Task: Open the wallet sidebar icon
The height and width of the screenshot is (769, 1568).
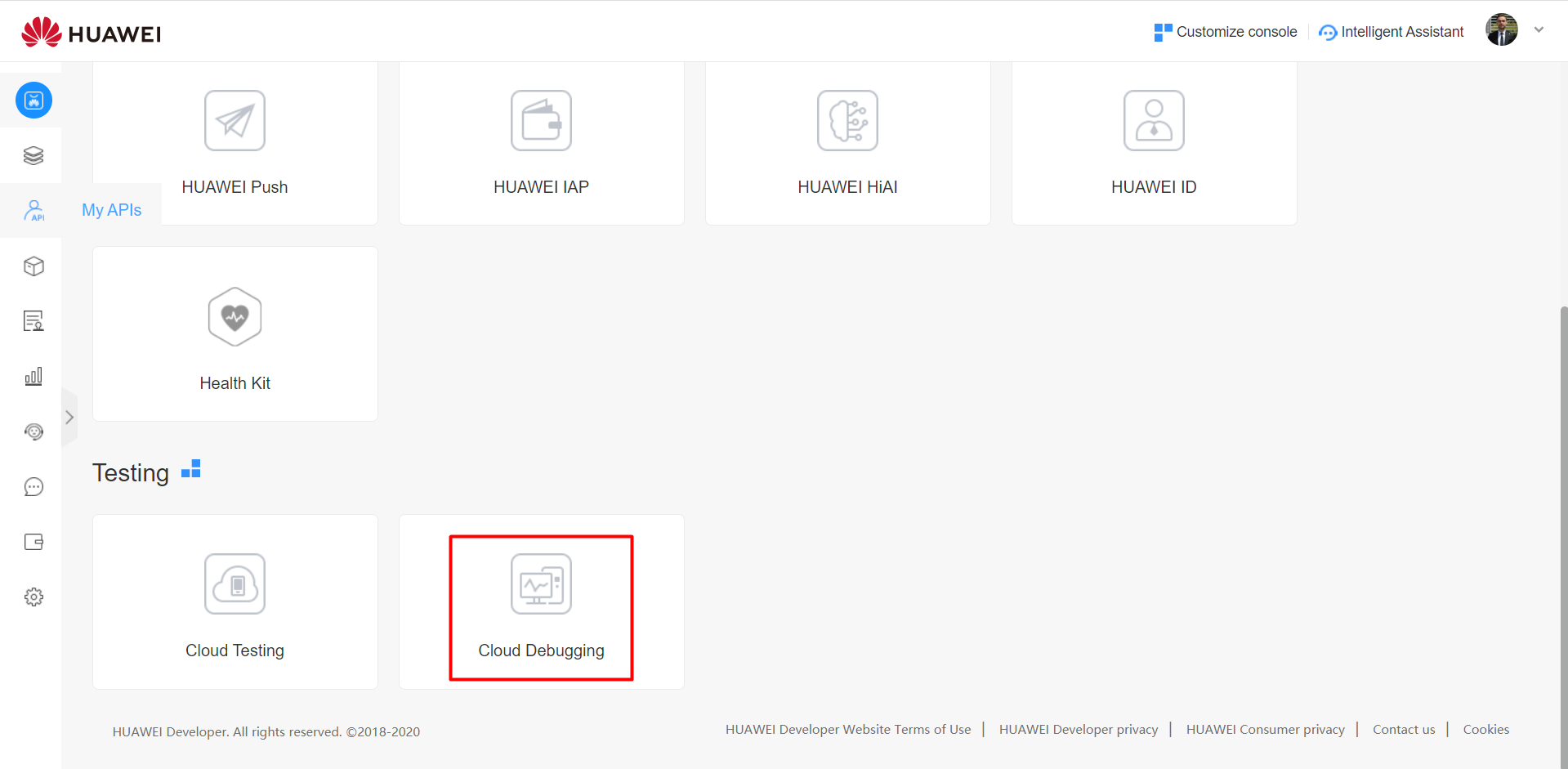Action: coord(34,542)
